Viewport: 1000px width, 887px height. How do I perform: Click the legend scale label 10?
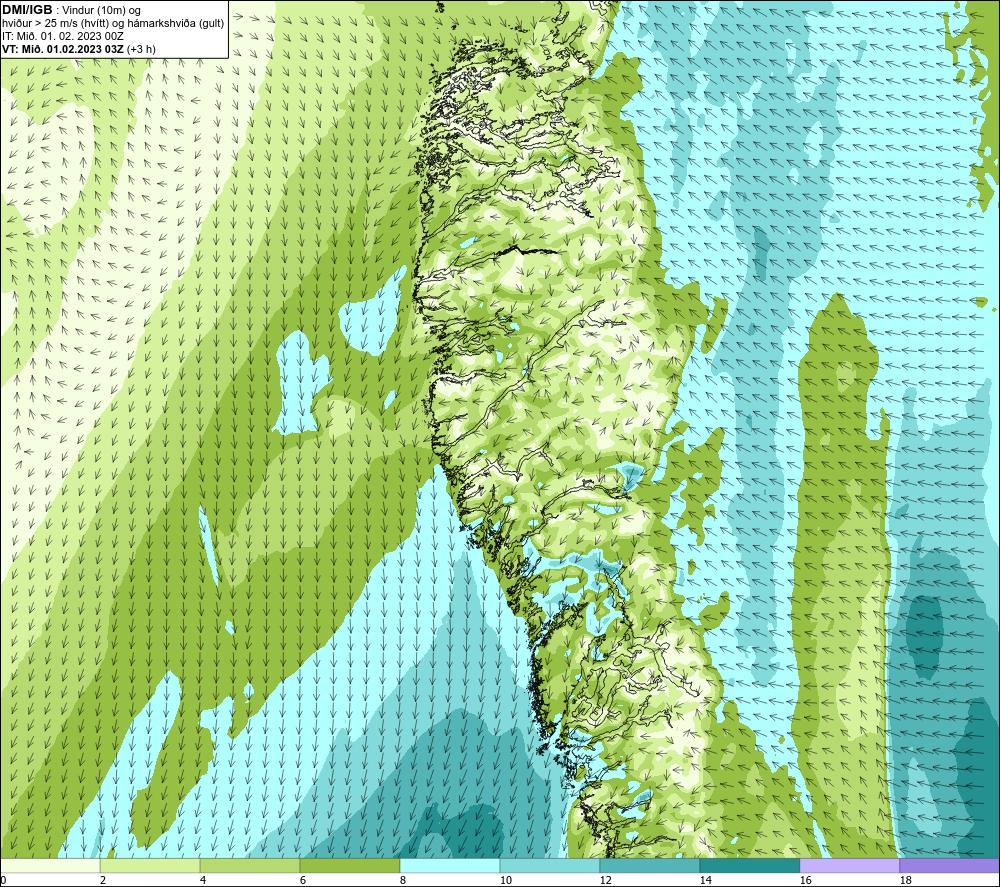(x=505, y=881)
